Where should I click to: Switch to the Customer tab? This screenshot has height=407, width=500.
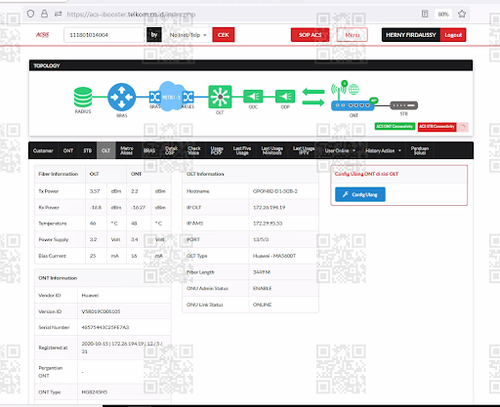pos(43,151)
